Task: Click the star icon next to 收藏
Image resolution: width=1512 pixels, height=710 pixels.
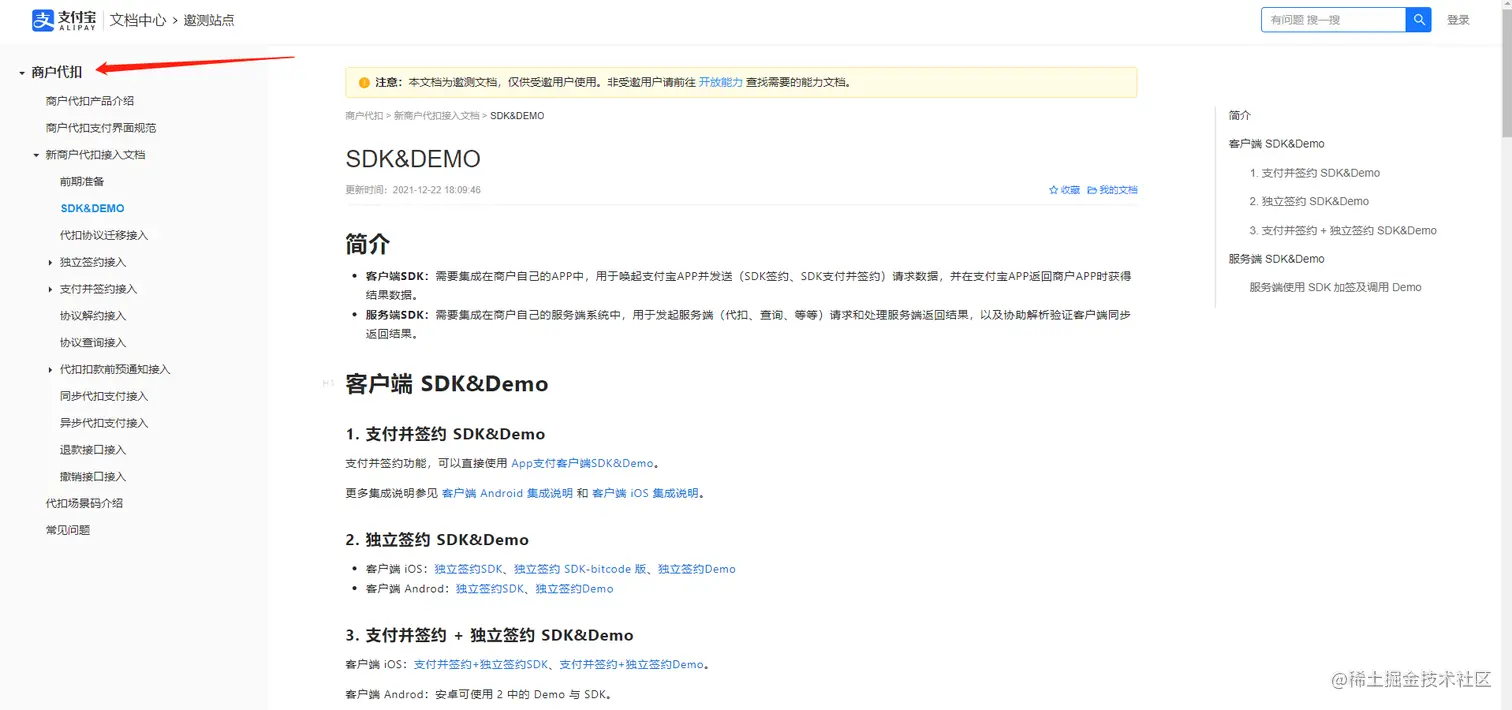Action: (x=1053, y=190)
